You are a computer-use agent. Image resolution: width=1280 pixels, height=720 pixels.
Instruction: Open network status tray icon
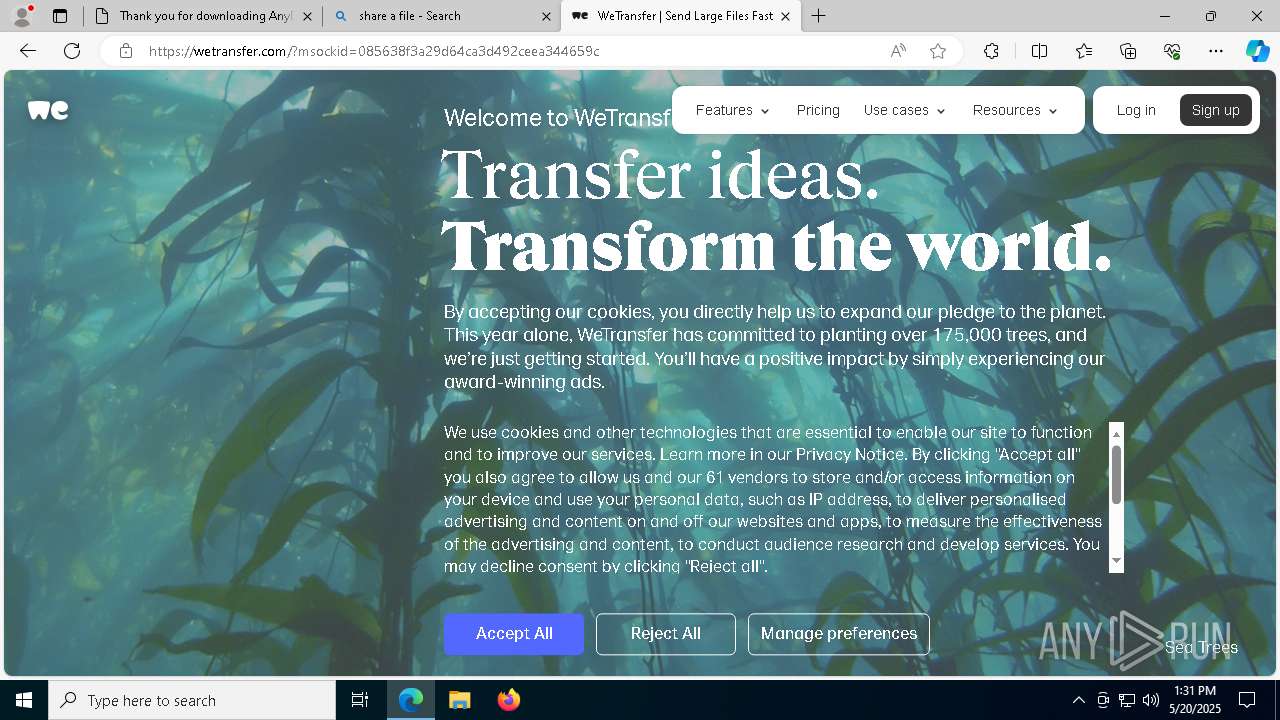click(x=1127, y=700)
